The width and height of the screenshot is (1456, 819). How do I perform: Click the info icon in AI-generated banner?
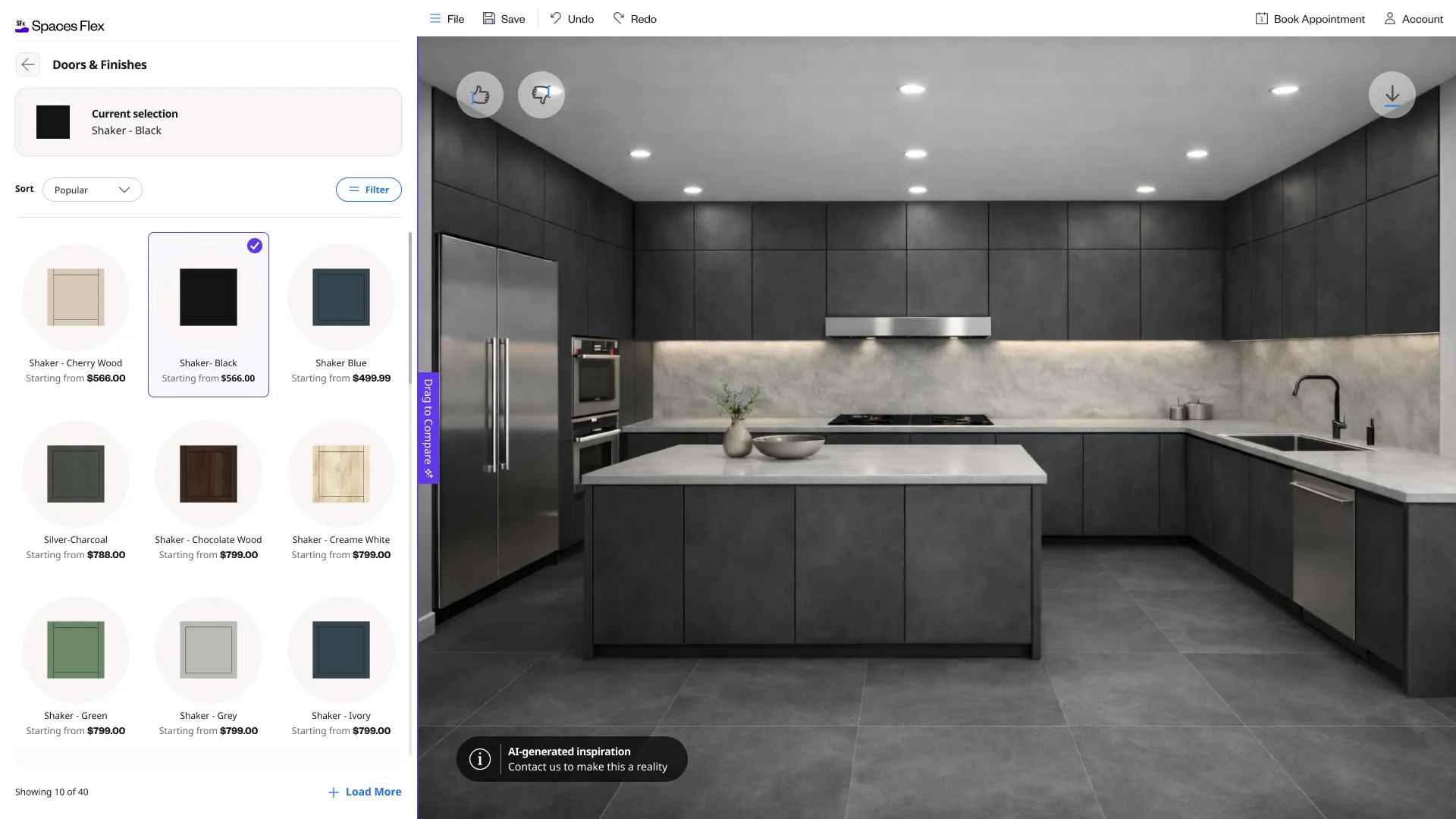tap(480, 759)
